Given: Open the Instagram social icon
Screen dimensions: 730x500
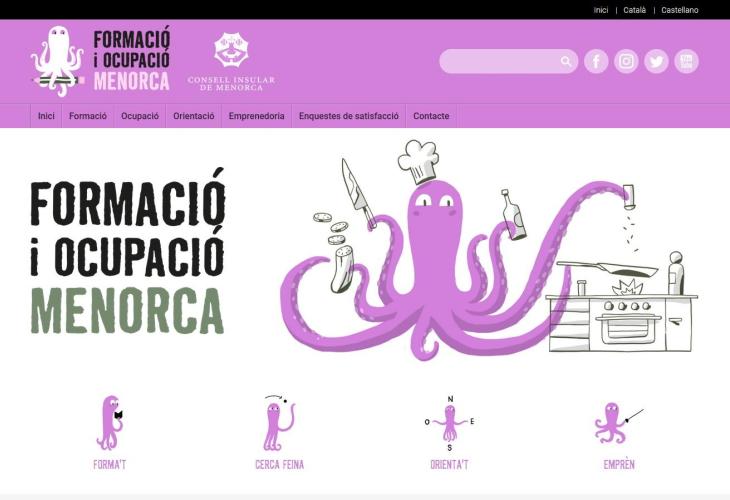Looking at the screenshot, I should pyautogui.click(x=626, y=61).
